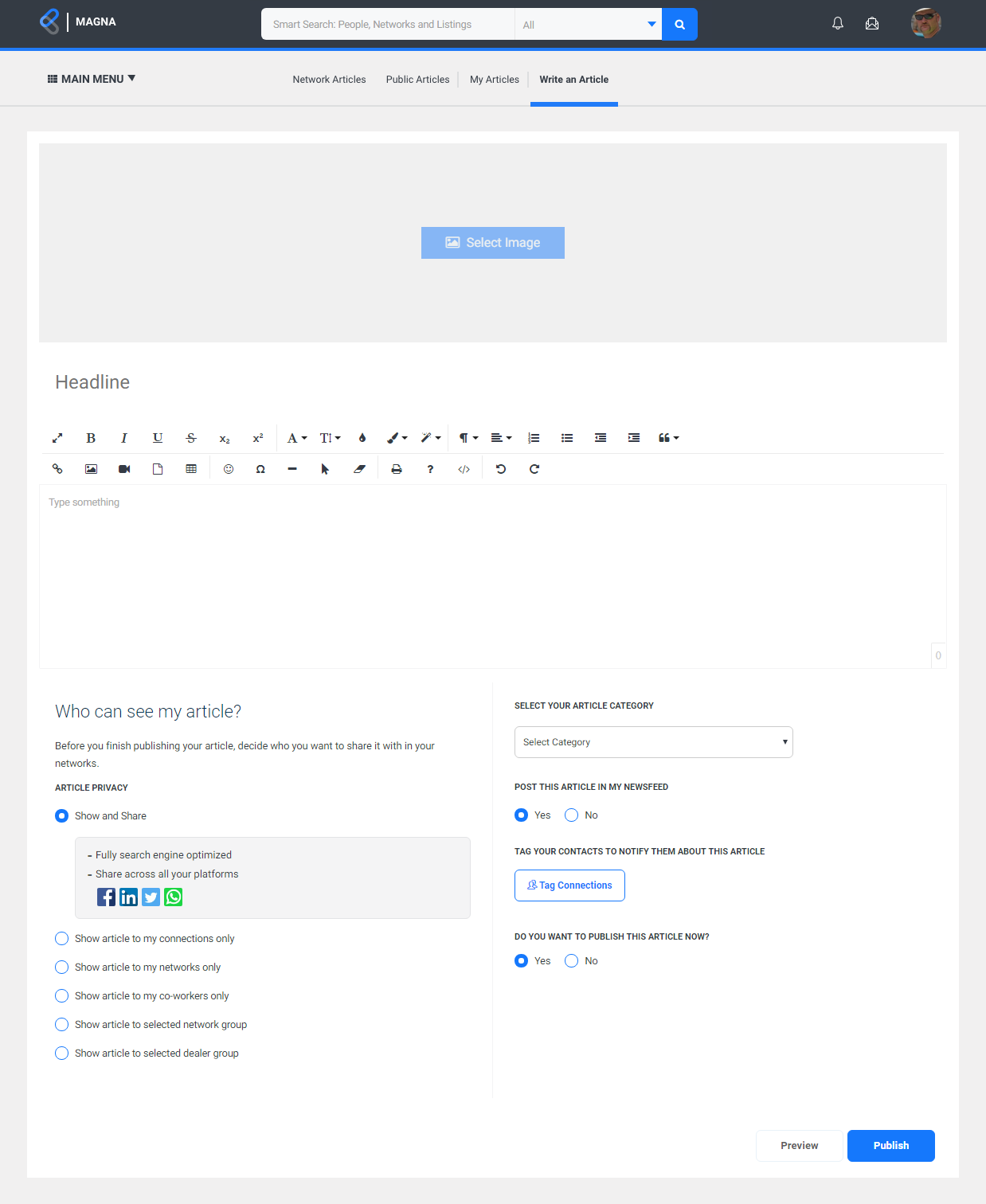986x1204 pixels.
Task: Apply strikethrough formatting
Action: click(191, 438)
